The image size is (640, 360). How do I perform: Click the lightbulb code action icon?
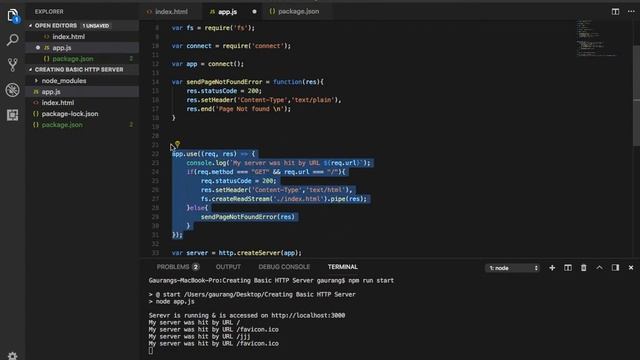pos(178,144)
